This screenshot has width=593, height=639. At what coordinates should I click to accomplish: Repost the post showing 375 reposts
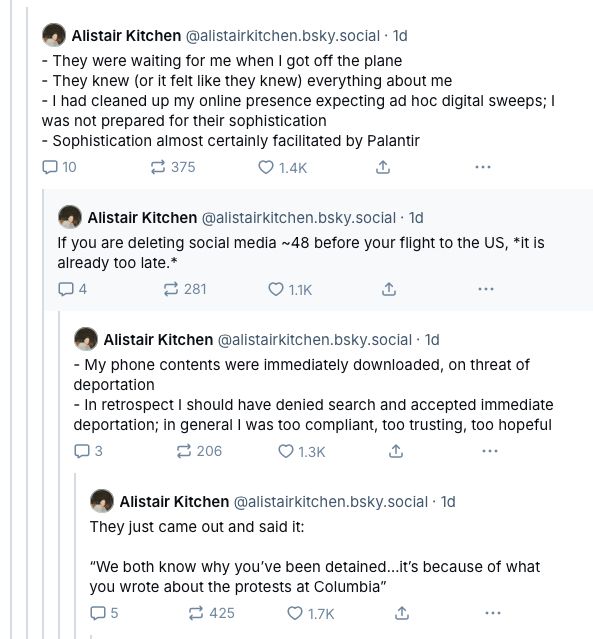tap(173, 167)
